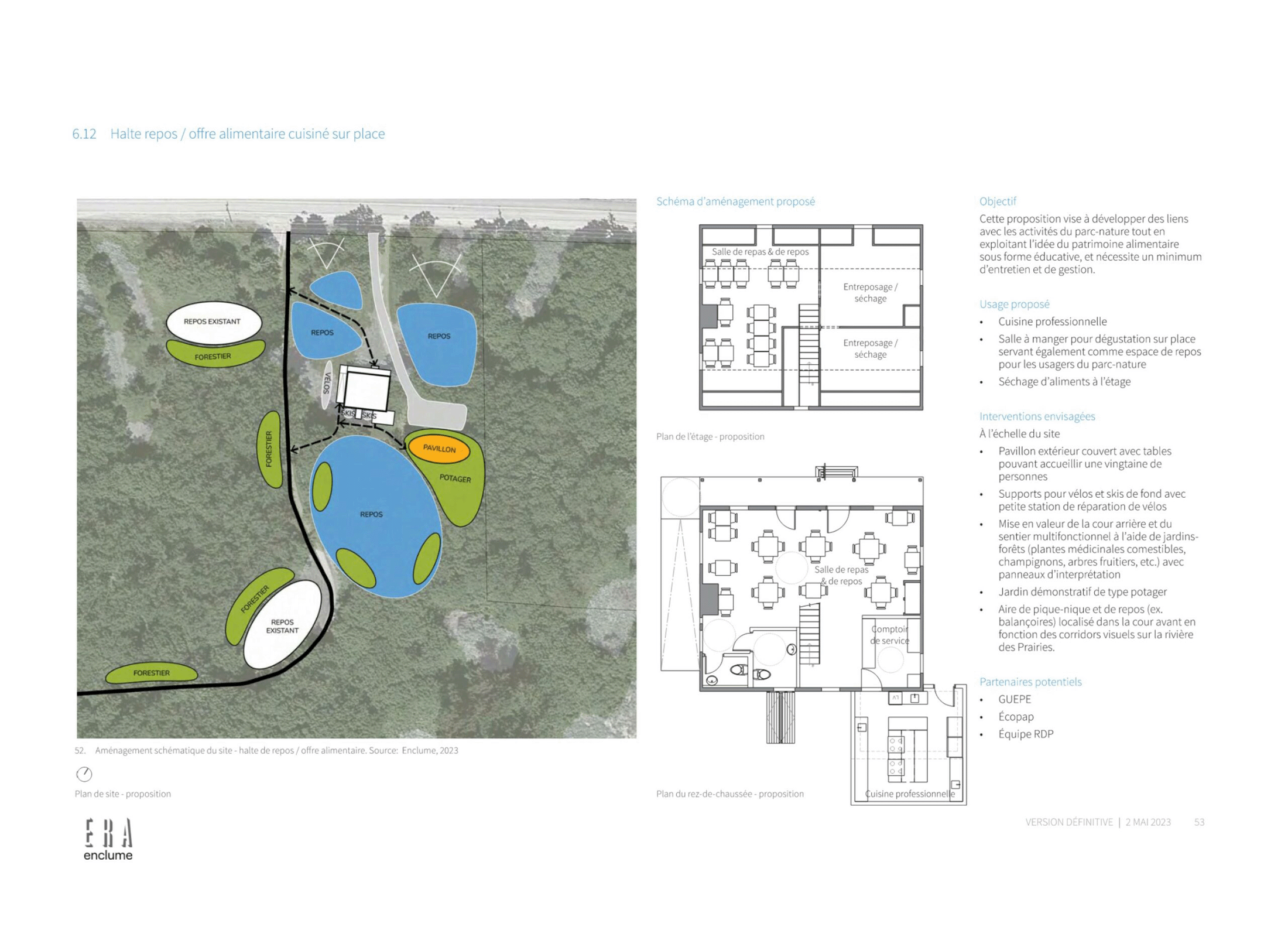Viewport: 1288px width, 937px height.
Task: Click the GUEPE partner bullet item
Action: tap(1014, 699)
